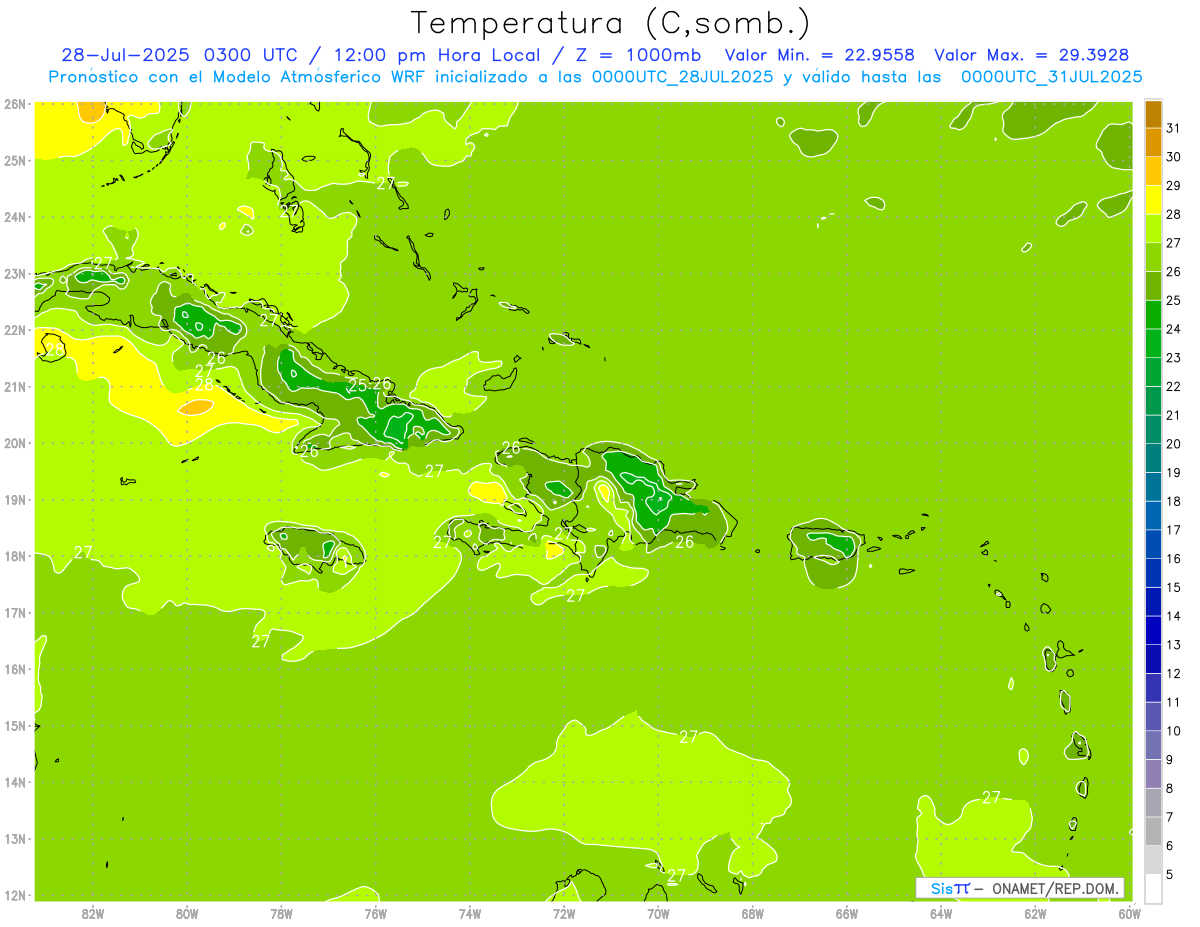
Task: Click the '62W' longitude axis label
Action: [1036, 913]
